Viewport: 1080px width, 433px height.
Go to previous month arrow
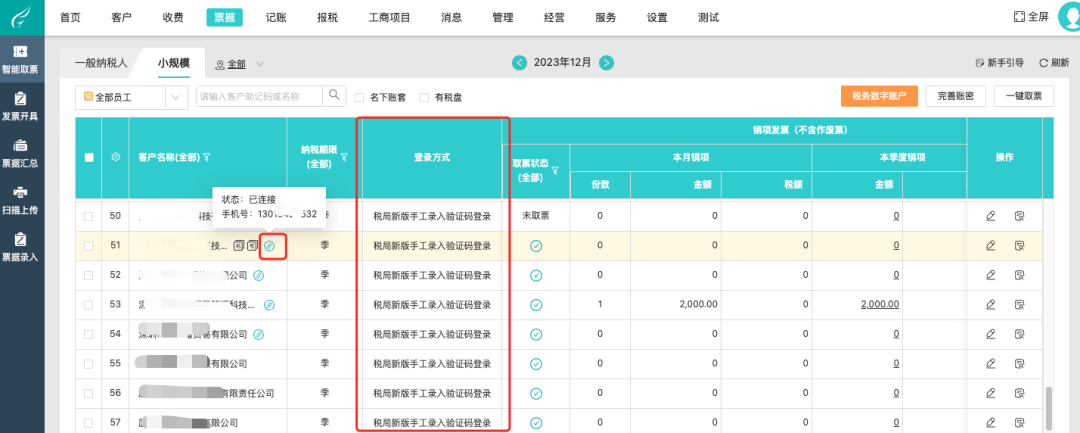pos(519,63)
